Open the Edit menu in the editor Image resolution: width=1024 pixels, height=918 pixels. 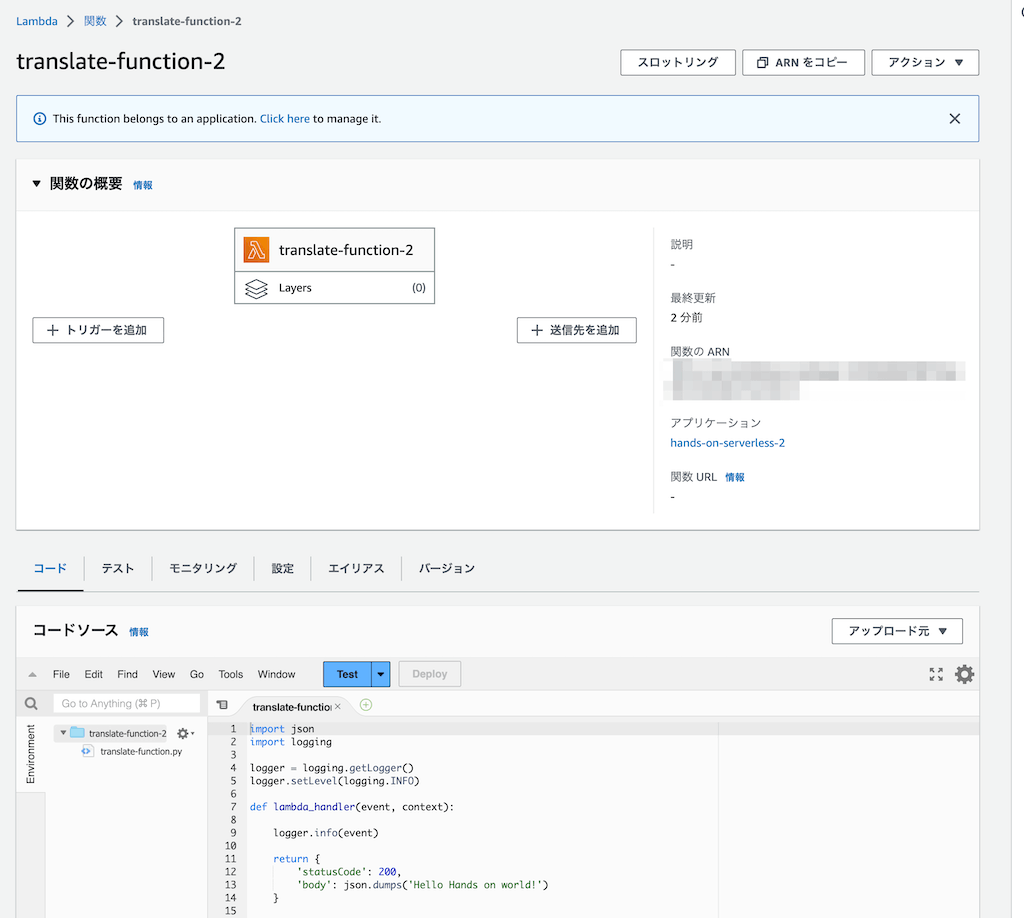tap(93, 674)
